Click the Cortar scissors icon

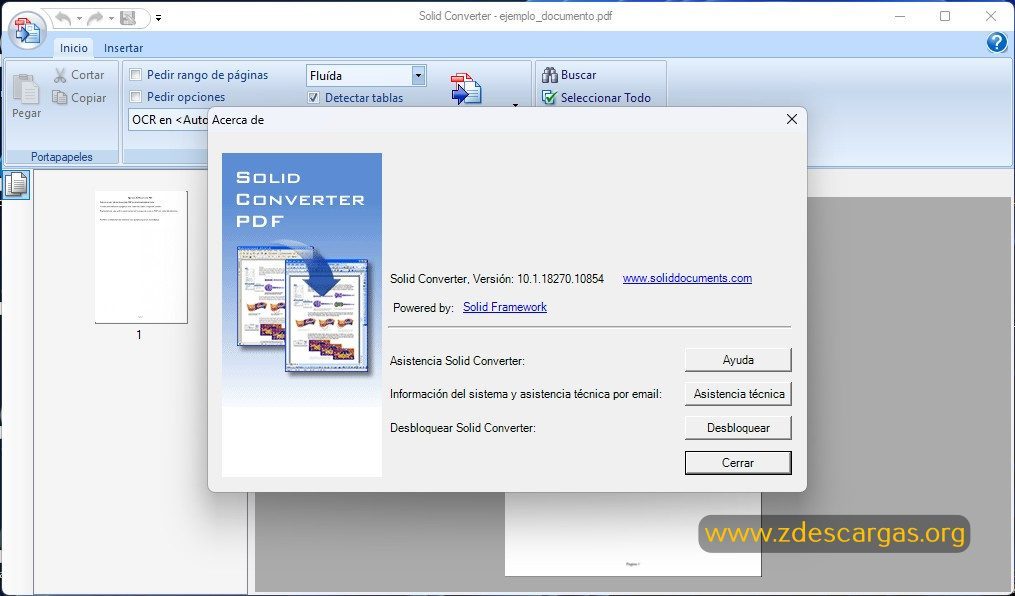(60, 76)
